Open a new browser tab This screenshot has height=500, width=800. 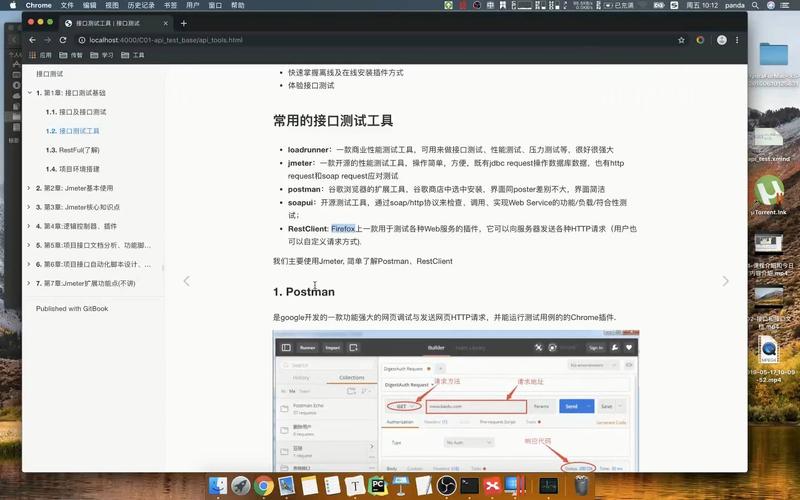coord(184,23)
